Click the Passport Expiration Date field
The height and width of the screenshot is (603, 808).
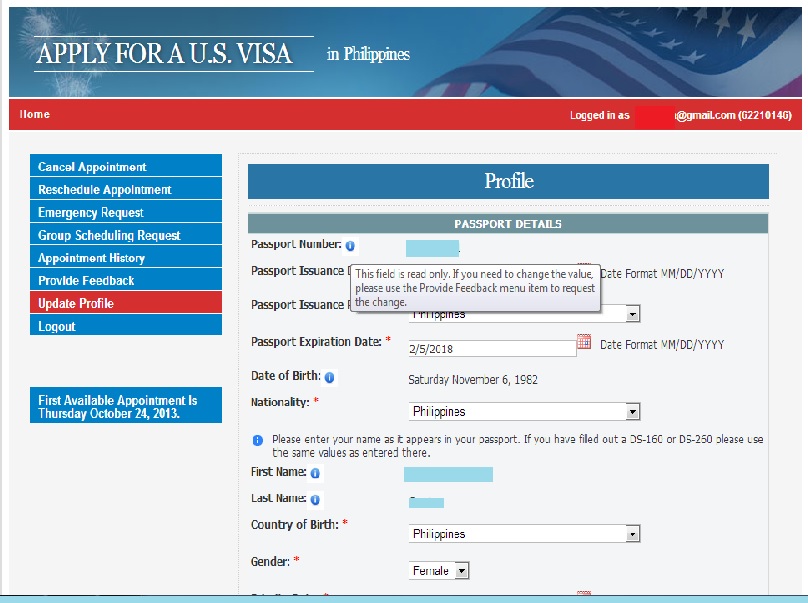493,348
